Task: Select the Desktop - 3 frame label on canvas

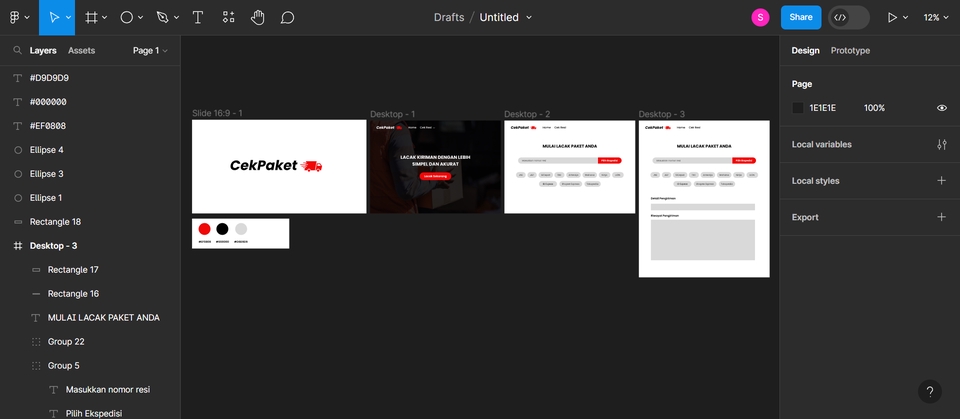Action: click(662, 114)
